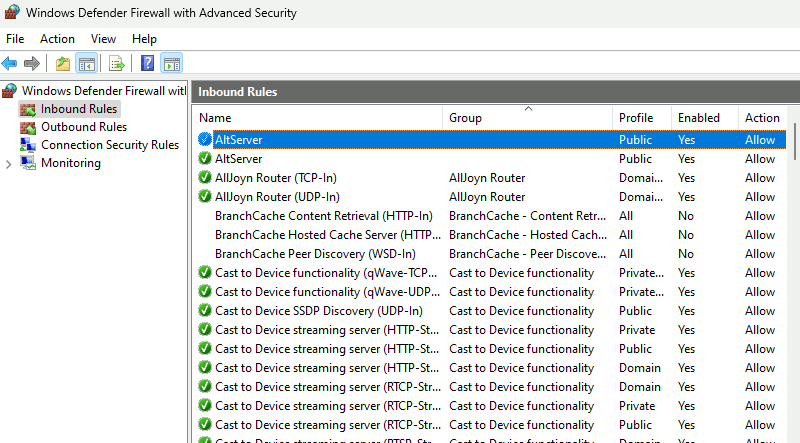Sort rules by Name column header
The image size is (800, 443).
pyautogui.click(x=319, y=118)
